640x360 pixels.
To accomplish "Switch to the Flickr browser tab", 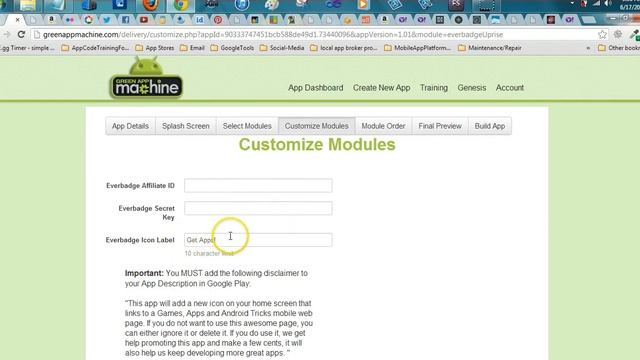I will click(70, 20).
